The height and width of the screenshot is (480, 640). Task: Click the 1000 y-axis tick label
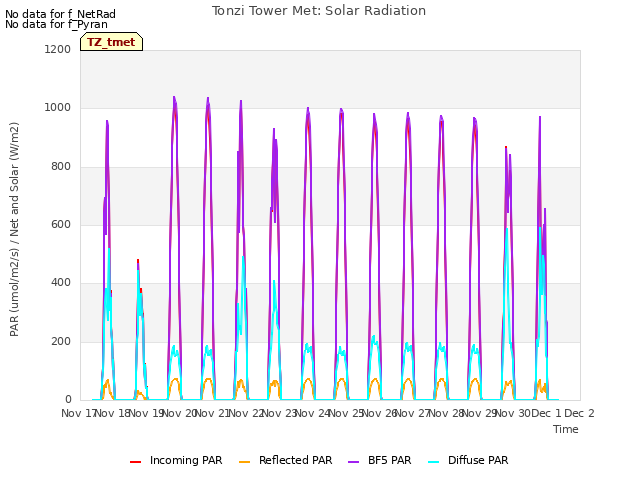[x=58, y=107]
